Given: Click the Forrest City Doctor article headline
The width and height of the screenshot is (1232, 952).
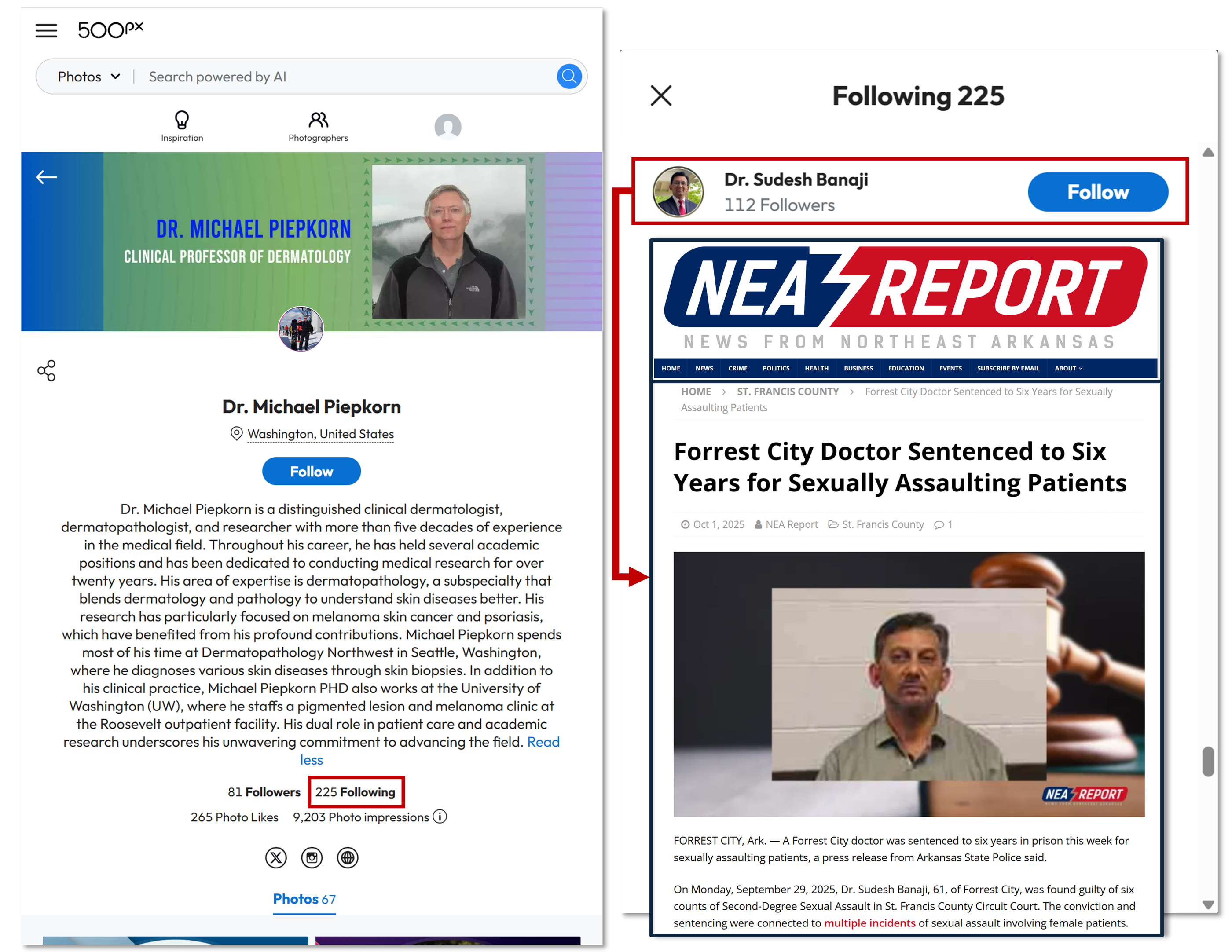Looking at the screenshot, I should click(900, 467).
